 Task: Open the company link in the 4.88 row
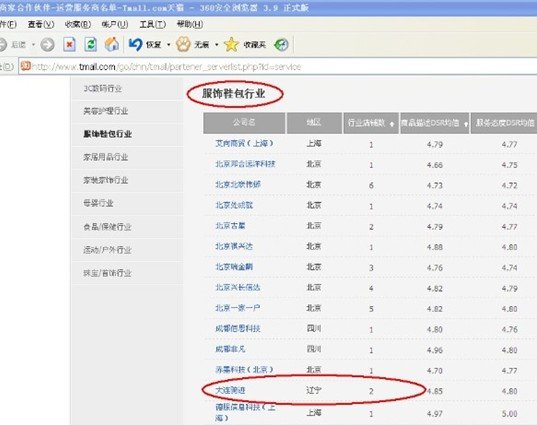point(234,246)
